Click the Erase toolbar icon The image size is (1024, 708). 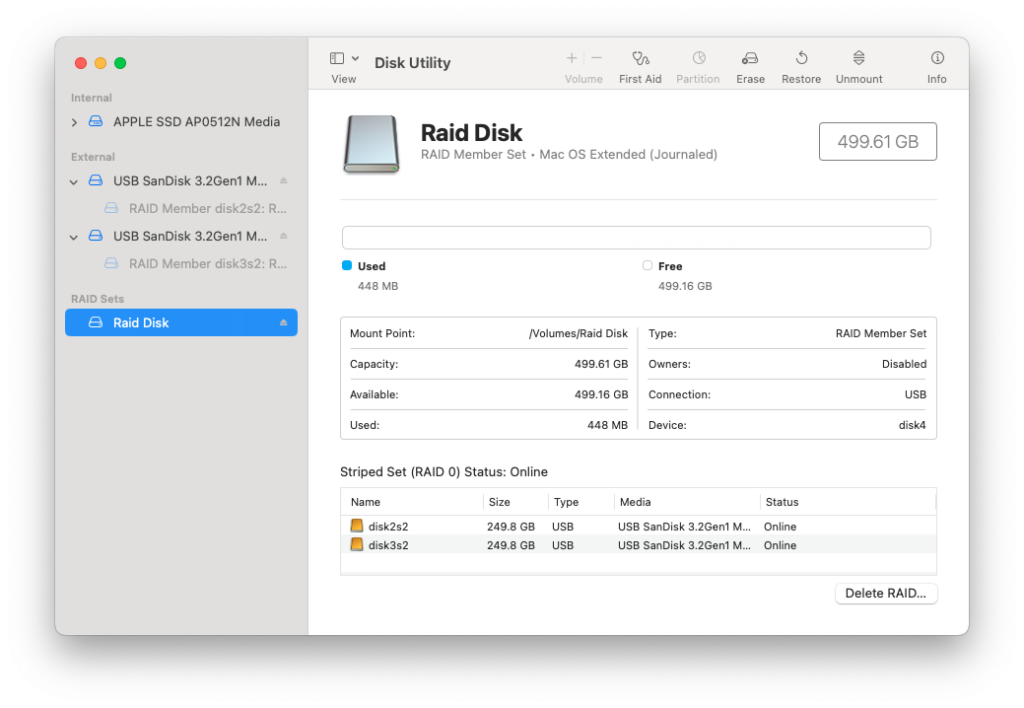(x=750, y=60)
